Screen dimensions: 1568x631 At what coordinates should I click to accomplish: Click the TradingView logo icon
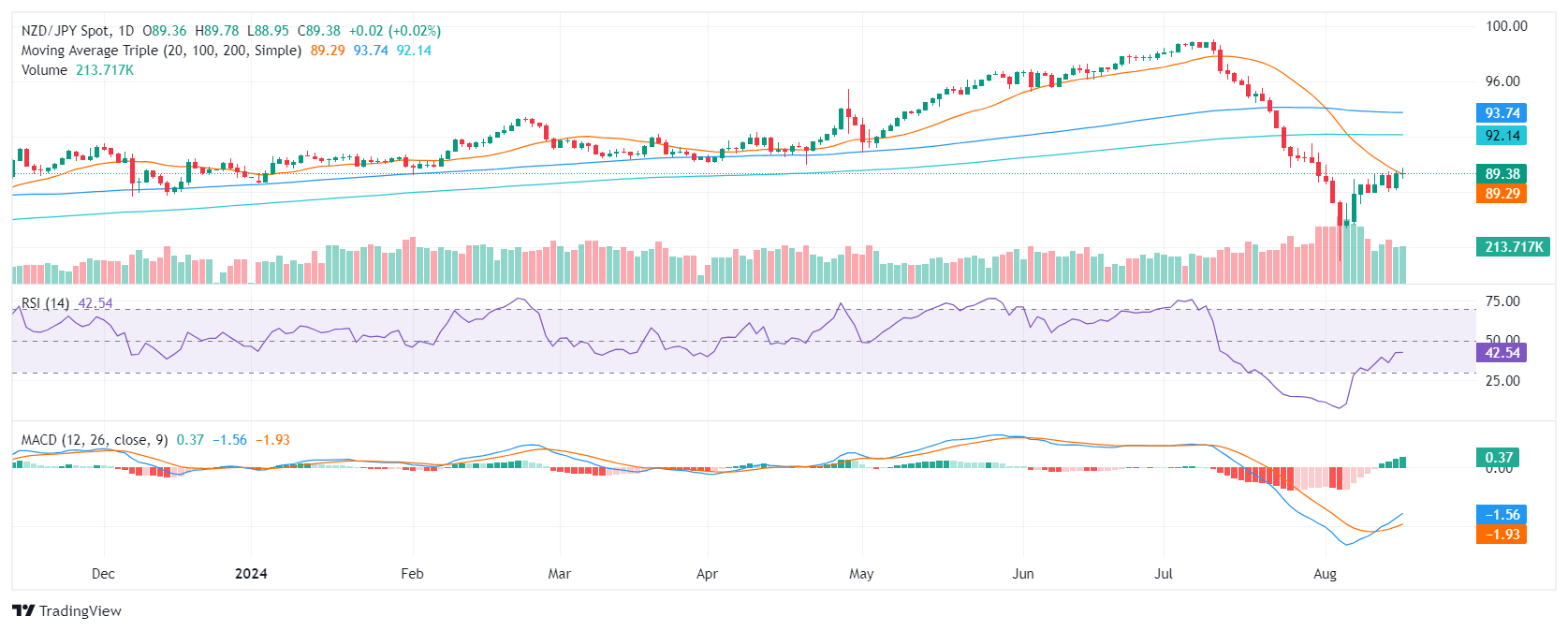(x=23, y=611)
